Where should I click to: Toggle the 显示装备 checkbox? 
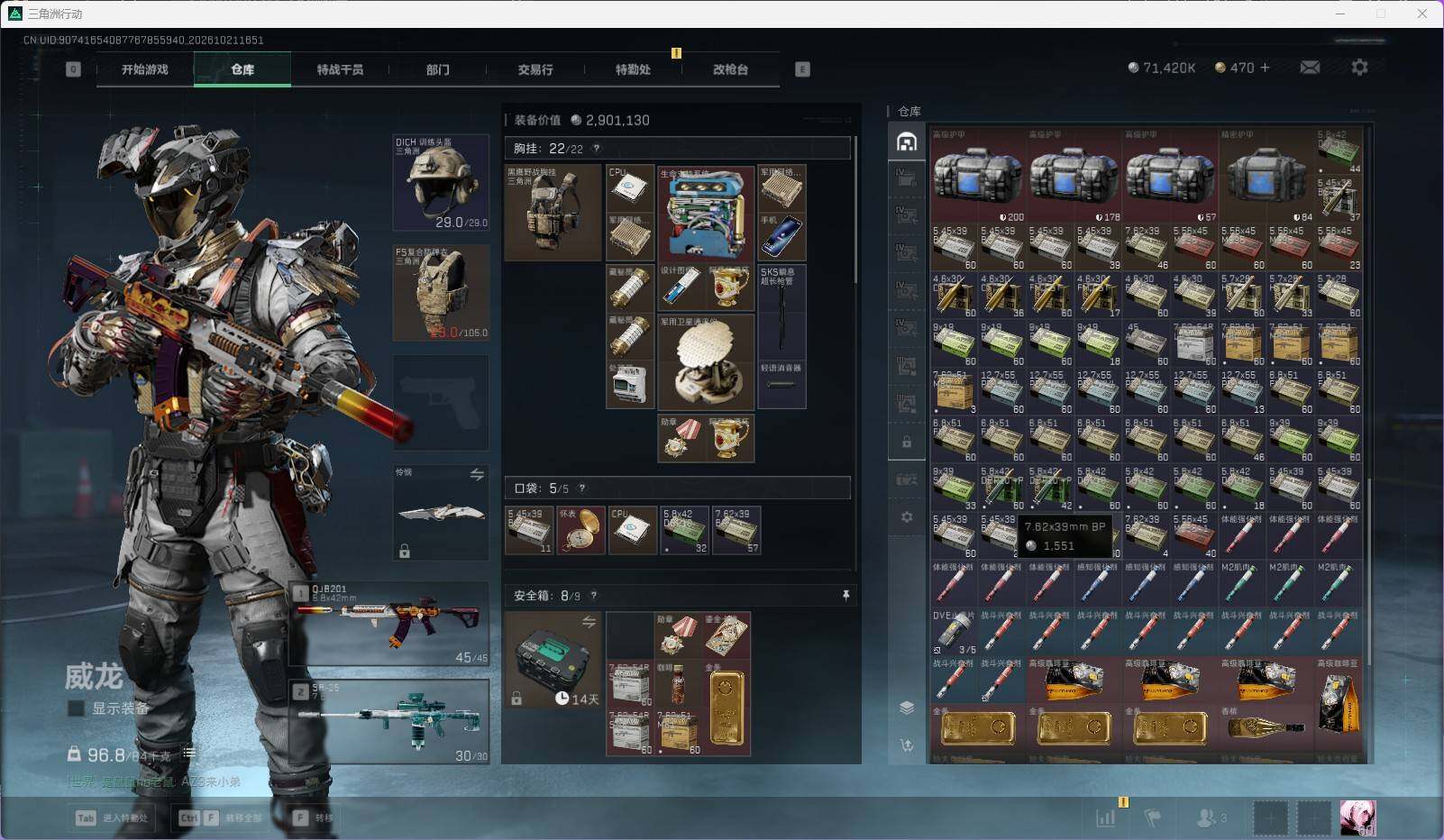tap(77, 708)
